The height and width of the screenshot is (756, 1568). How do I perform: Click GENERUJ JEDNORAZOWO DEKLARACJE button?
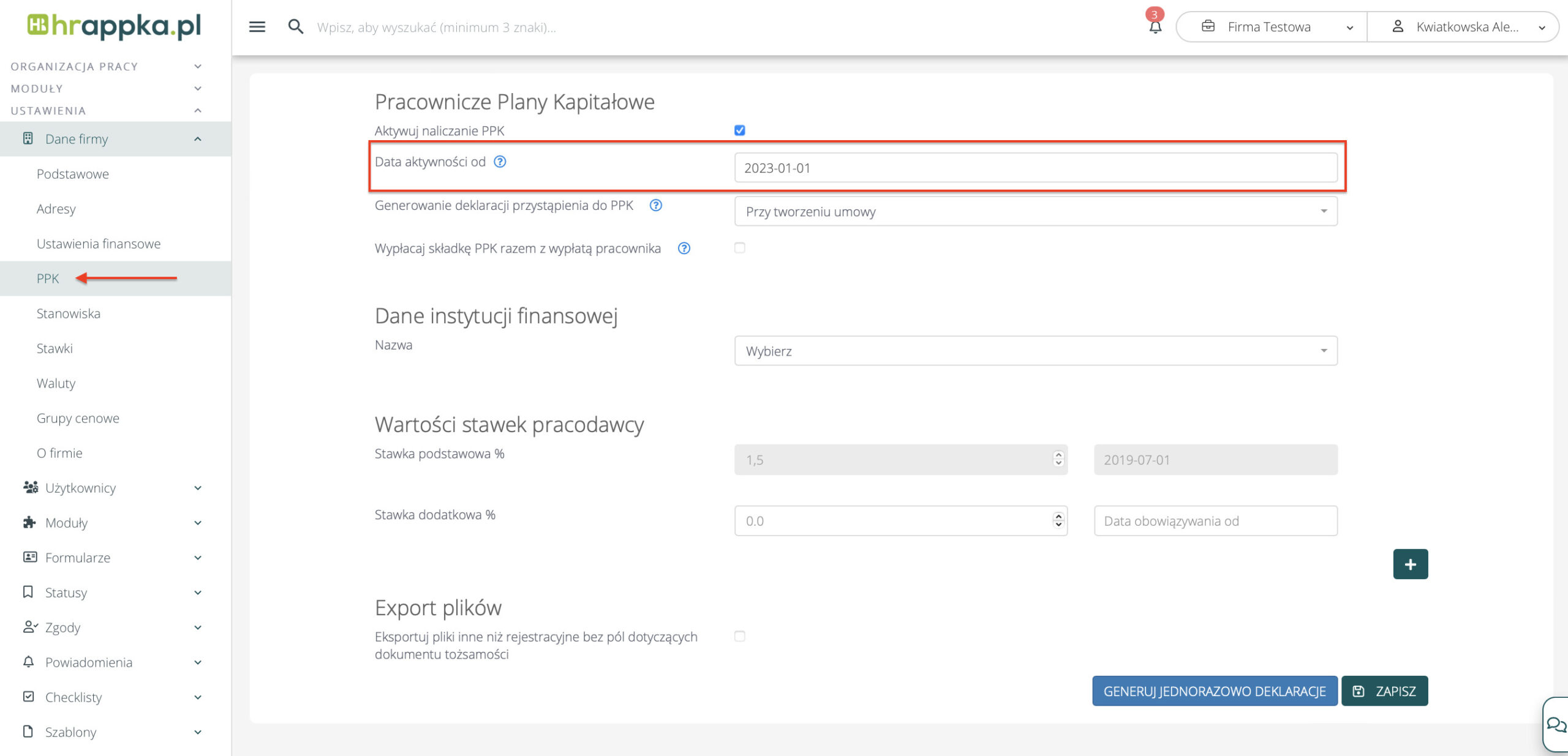(x=1214, y=691)
